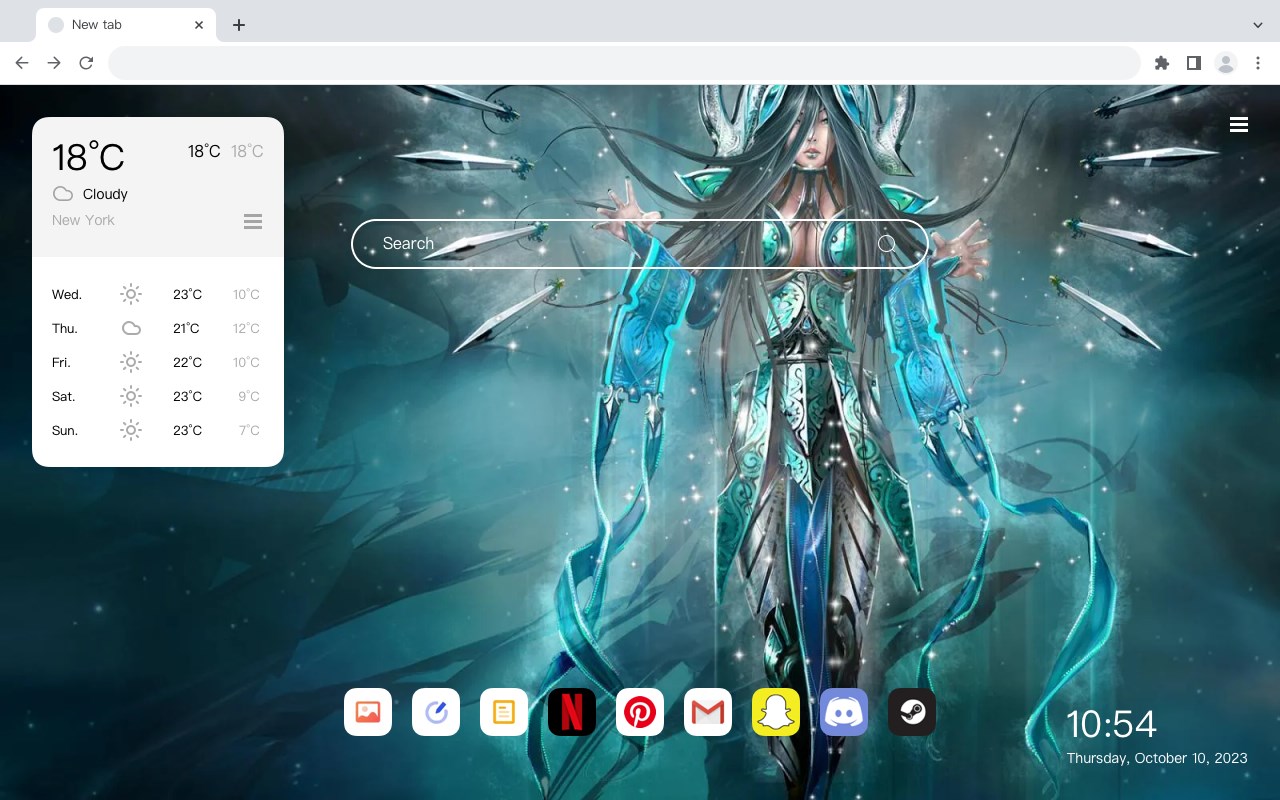Click the 10:54 clock display

point(1111,724)
